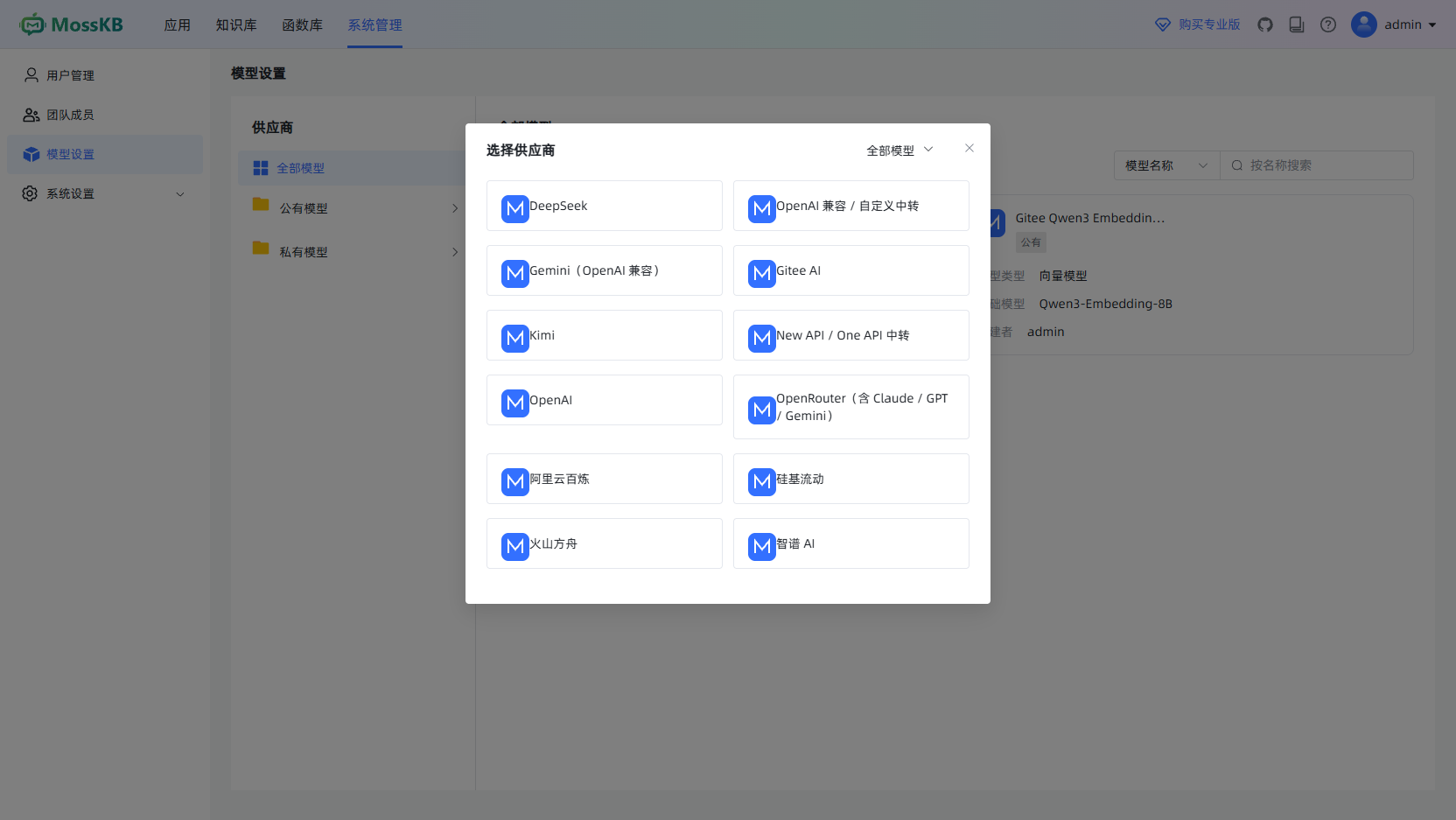
Task: Close the 选择供应商 dialog
Action: [969, 148]
